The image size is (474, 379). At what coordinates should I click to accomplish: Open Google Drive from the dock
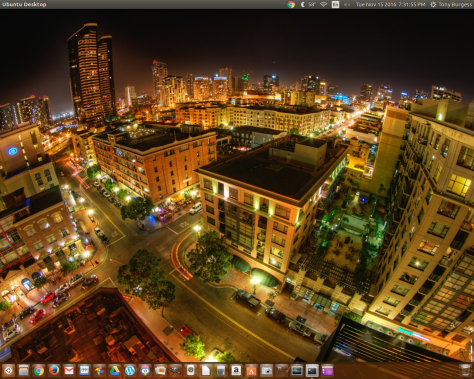(x=115, y=370)
